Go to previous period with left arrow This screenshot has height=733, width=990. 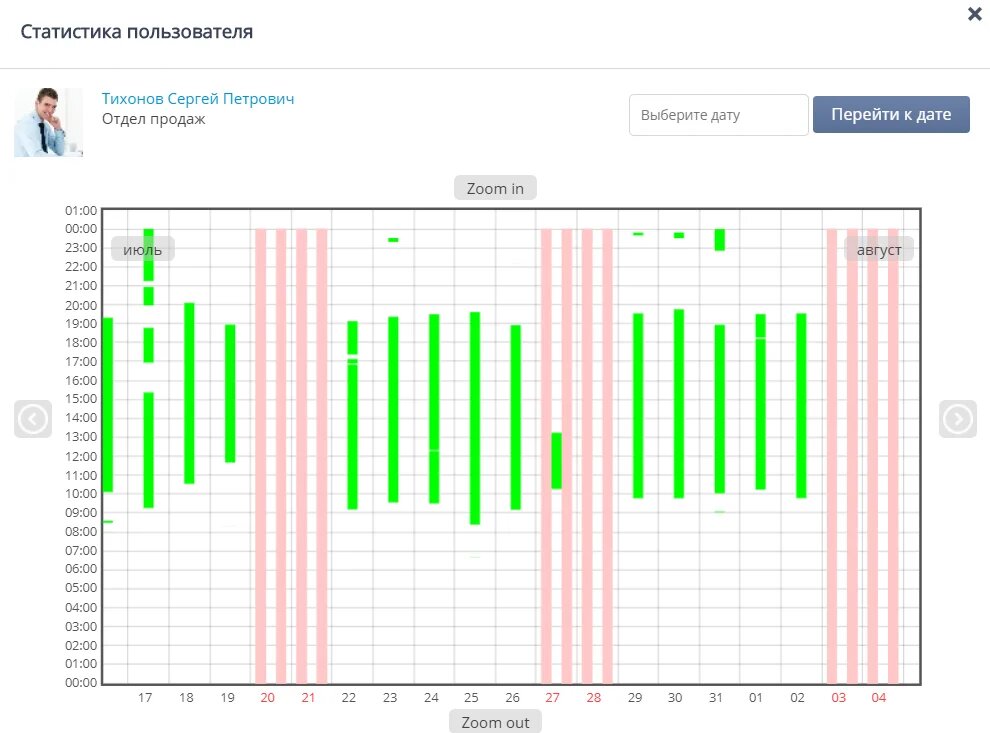33,419
